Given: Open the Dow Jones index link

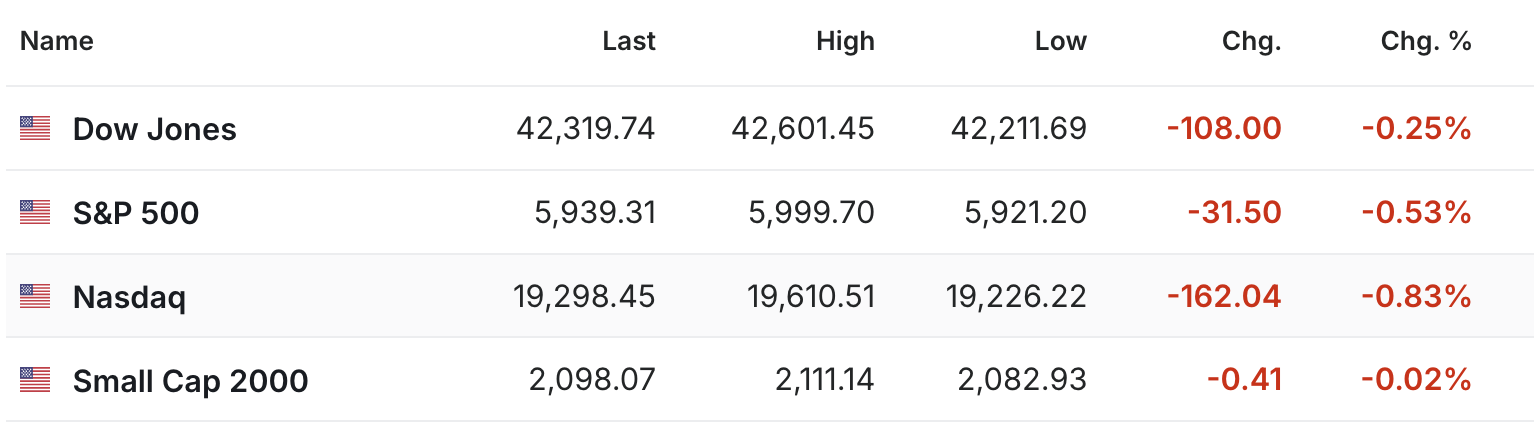Looking at the screenshot, I should [155, 129].
